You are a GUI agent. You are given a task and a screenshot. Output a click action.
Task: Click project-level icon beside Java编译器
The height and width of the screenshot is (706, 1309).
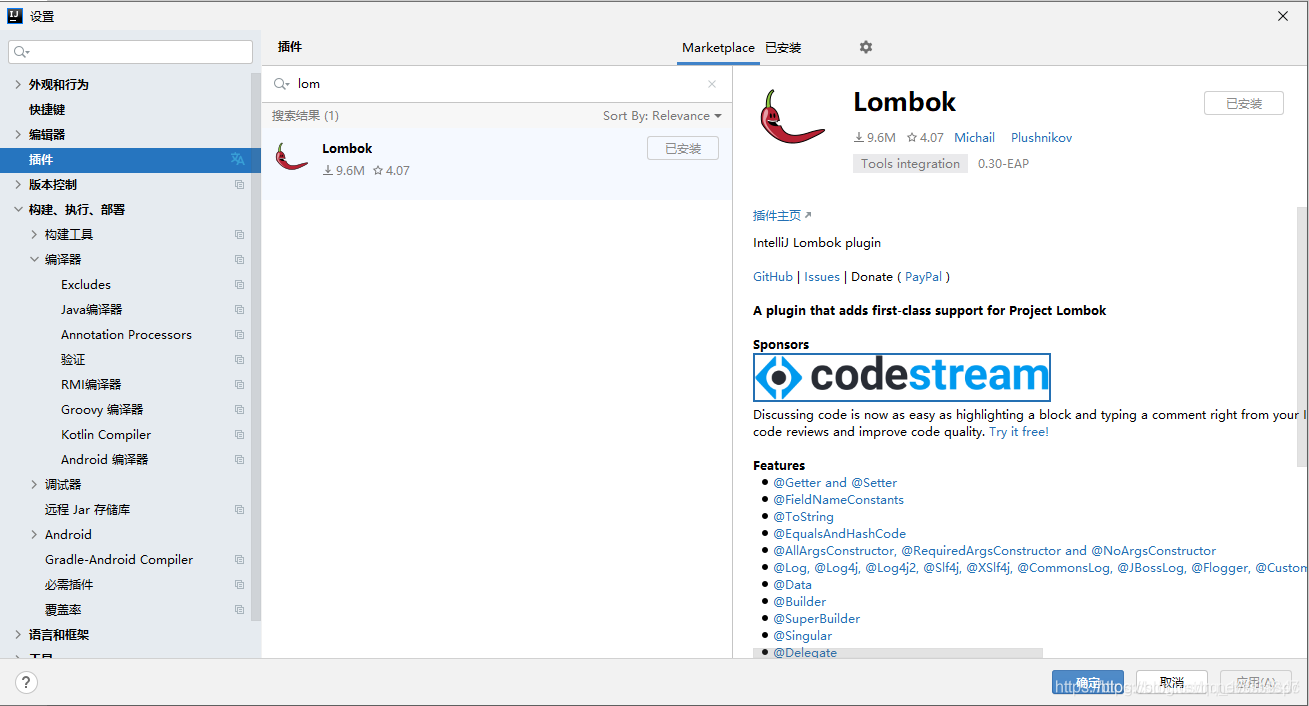click(x=239, y=309)
